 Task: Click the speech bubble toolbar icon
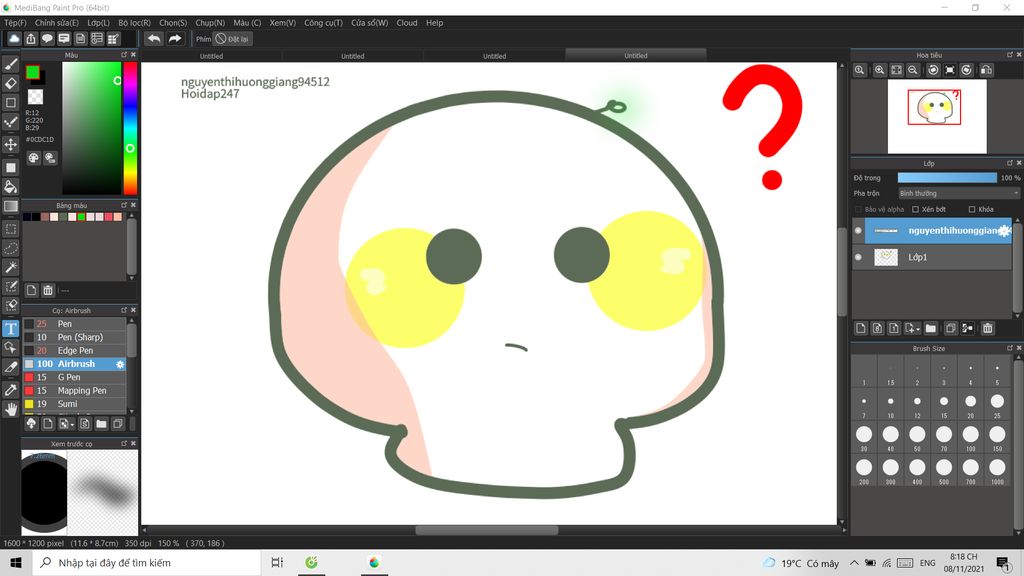(x=47, y=39)
